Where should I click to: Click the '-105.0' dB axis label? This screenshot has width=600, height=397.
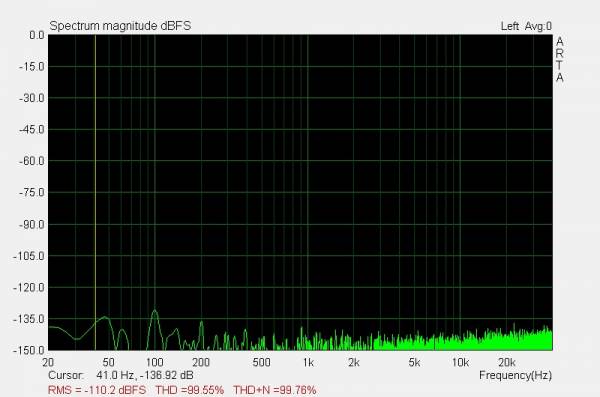tap(29, 256)
